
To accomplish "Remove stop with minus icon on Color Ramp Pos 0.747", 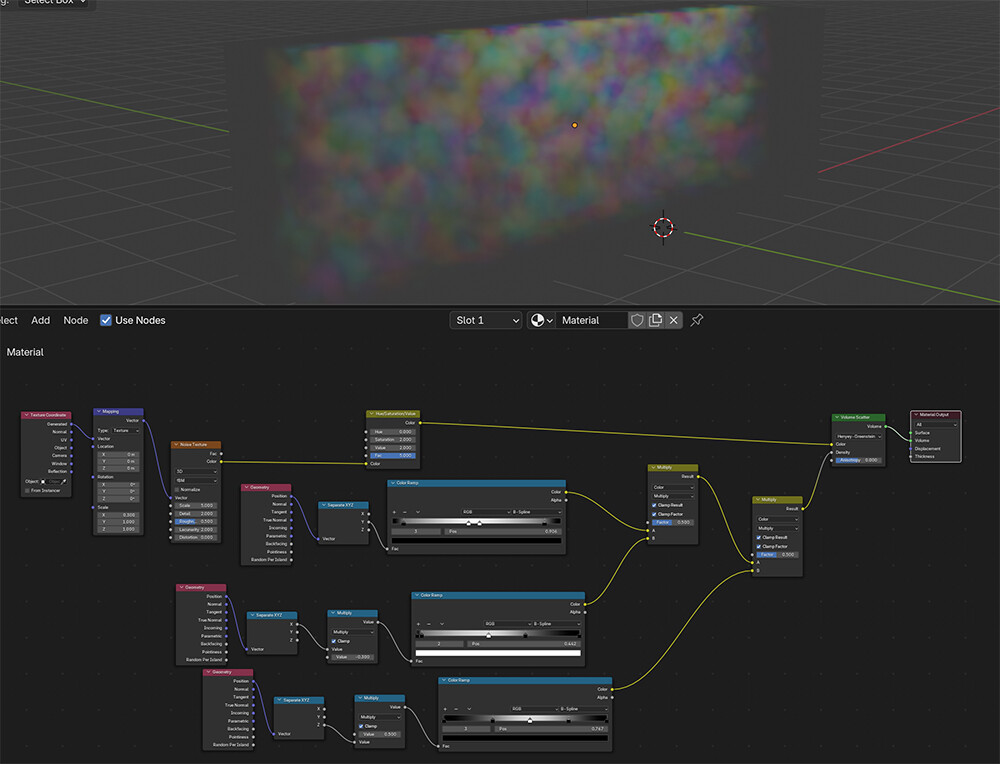I will coord(456,709).
